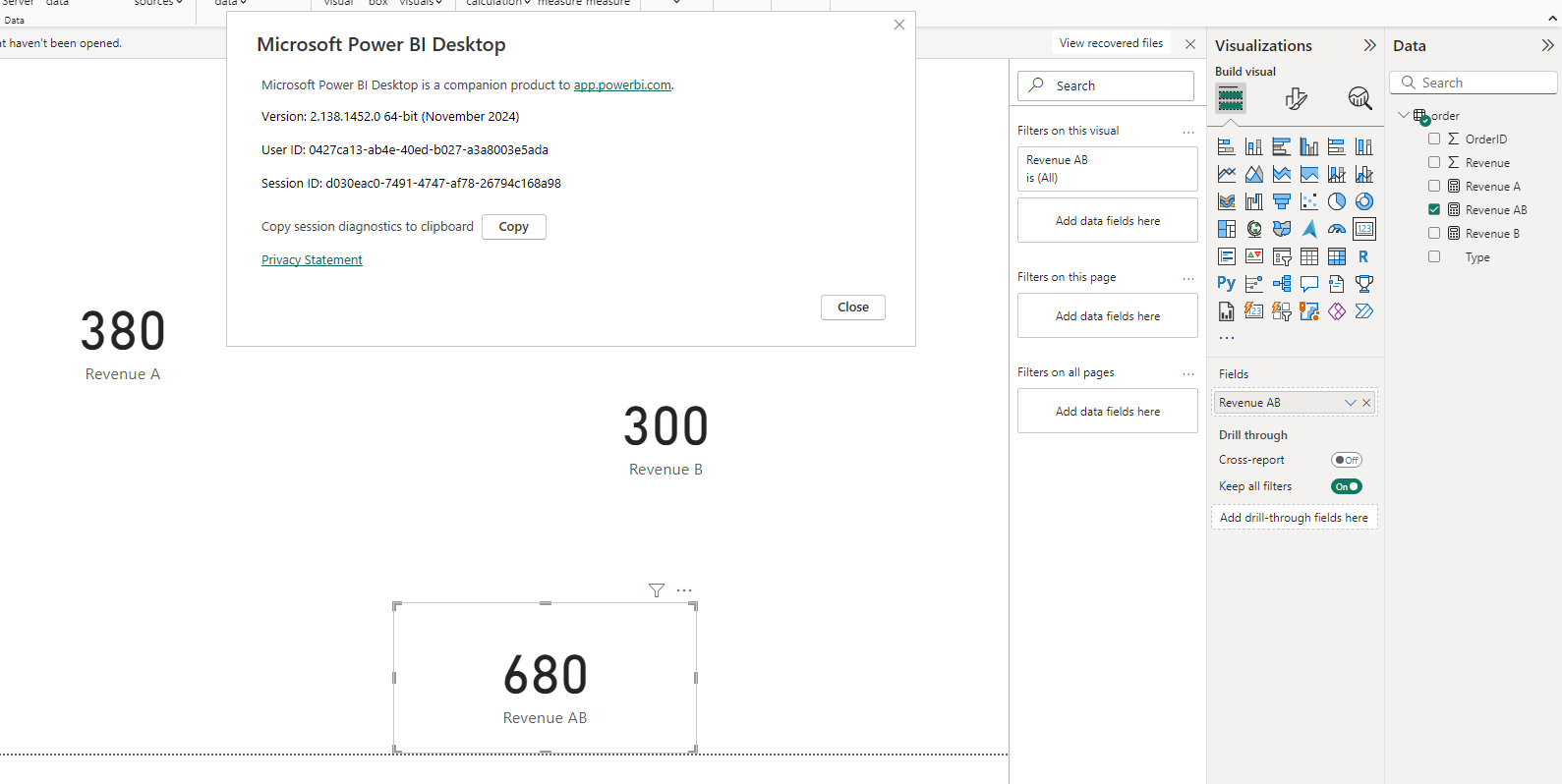Check the Type field checkbox
The width and height of the screenshot is (1562, 784).
click(1434, 256)
